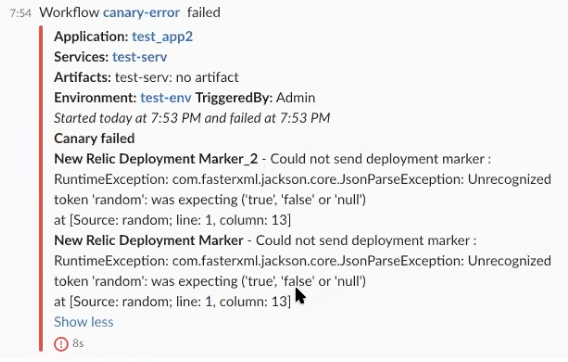
Task: Click the TriggeredBy Admin text
Action: tap(255, 98)
